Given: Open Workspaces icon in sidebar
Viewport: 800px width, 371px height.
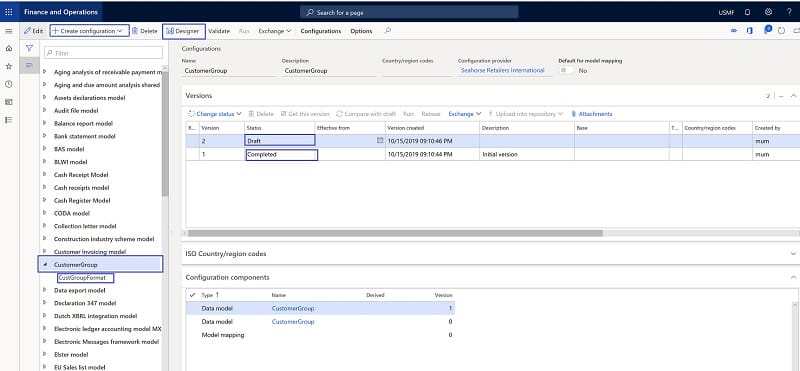Looking at the screenshot, I should pyautogui.click(x=9, y=102).
